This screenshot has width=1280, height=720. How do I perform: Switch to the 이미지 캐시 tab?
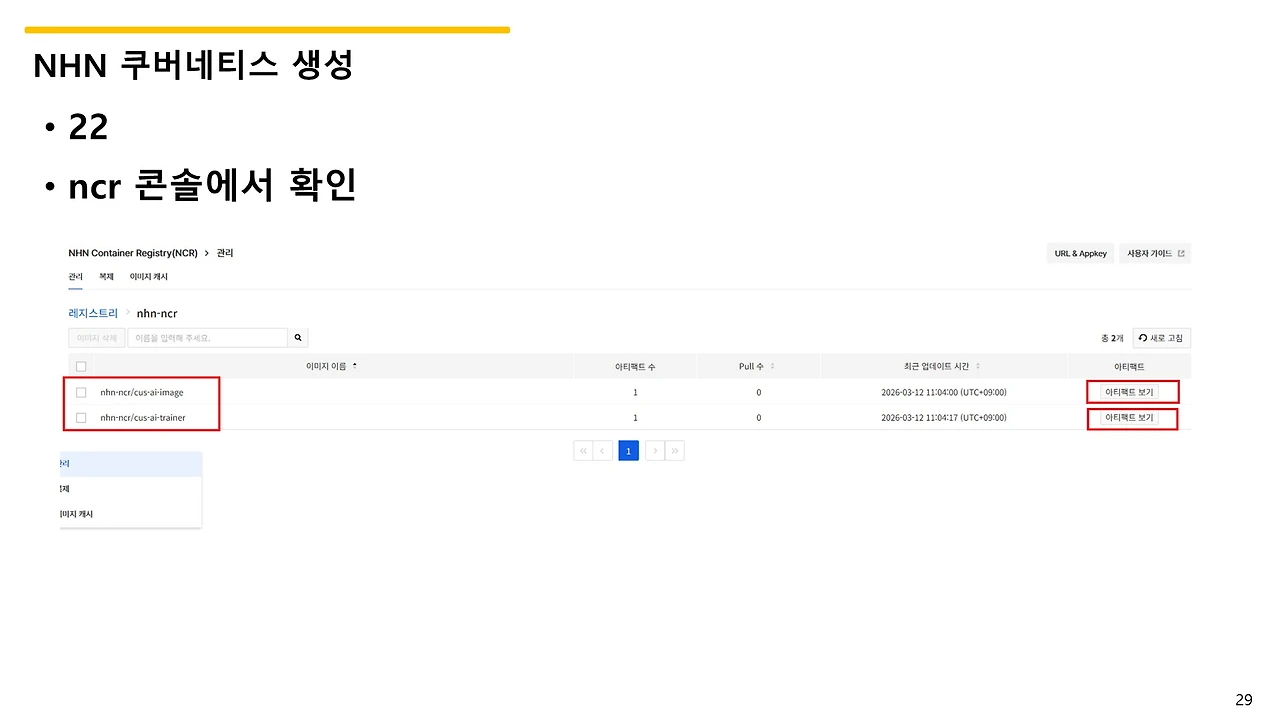tap(148, 276)
